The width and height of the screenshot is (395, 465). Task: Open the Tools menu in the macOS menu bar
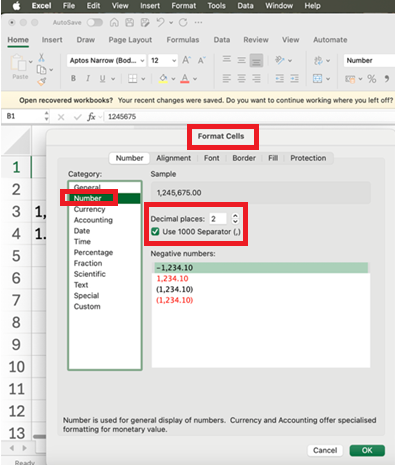pyautogui.click(x=216, y=6)
